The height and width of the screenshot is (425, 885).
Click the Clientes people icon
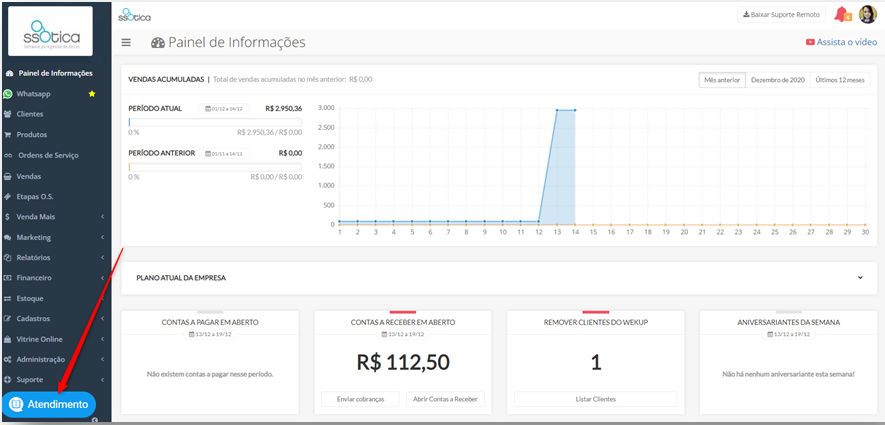click(8, 114)
